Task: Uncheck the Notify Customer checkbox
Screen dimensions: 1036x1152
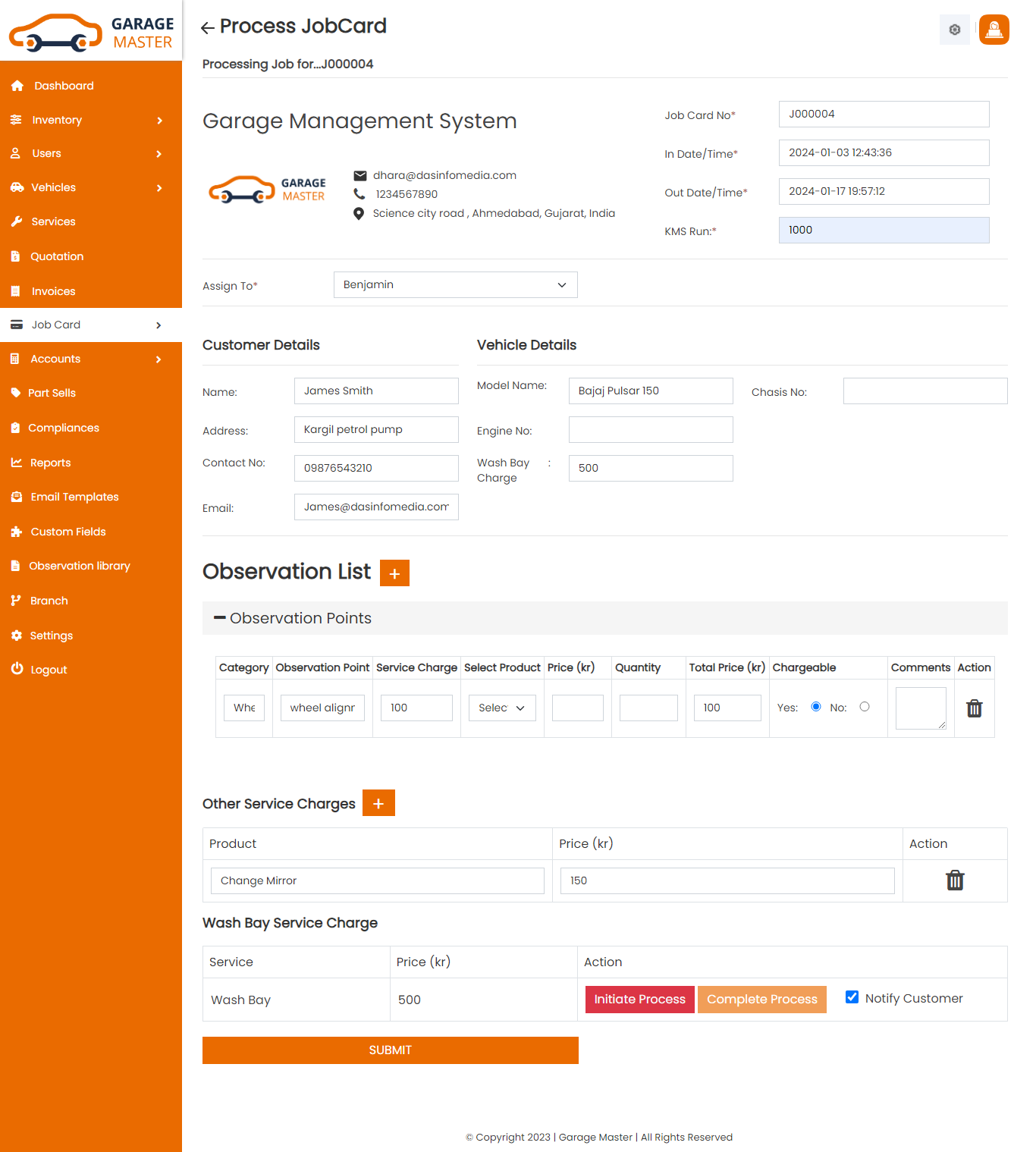Action: (x=852, y=997)
